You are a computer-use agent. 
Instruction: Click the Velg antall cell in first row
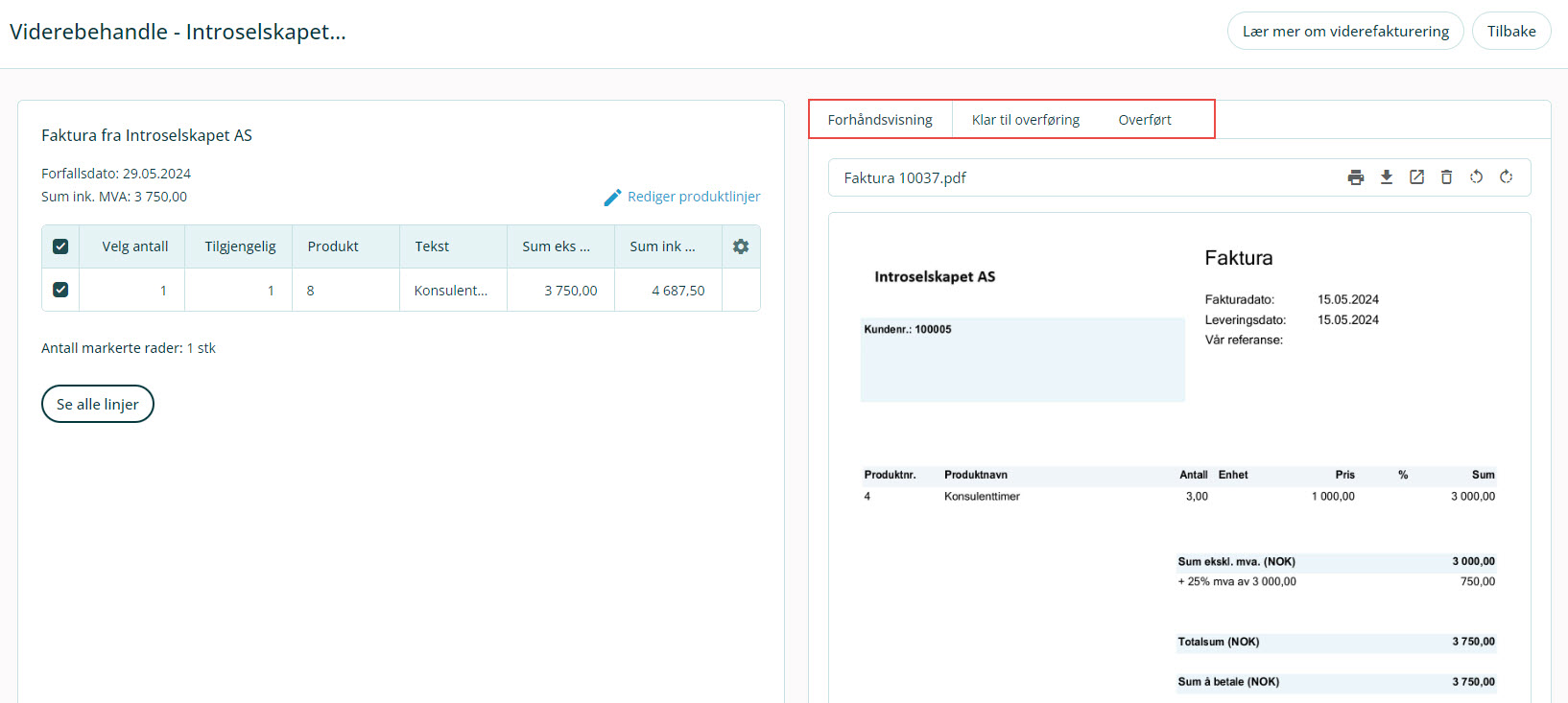(x=132, y=290)
